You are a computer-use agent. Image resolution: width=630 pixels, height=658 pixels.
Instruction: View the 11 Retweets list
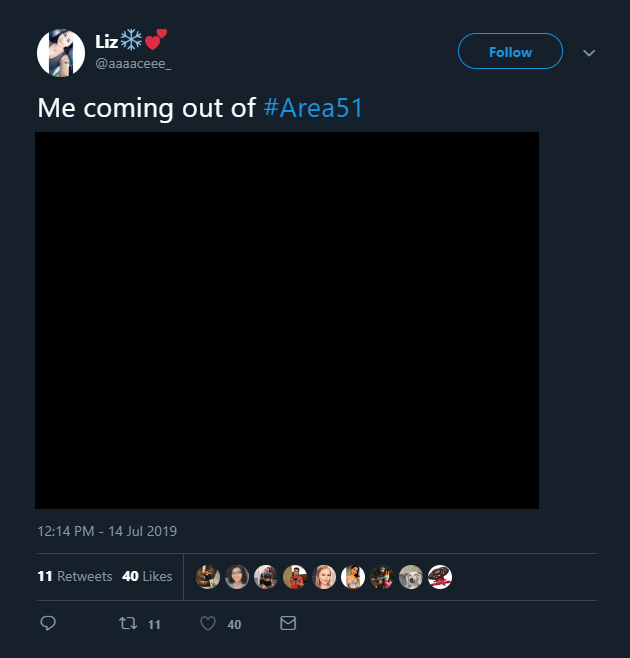pos(75,576)
